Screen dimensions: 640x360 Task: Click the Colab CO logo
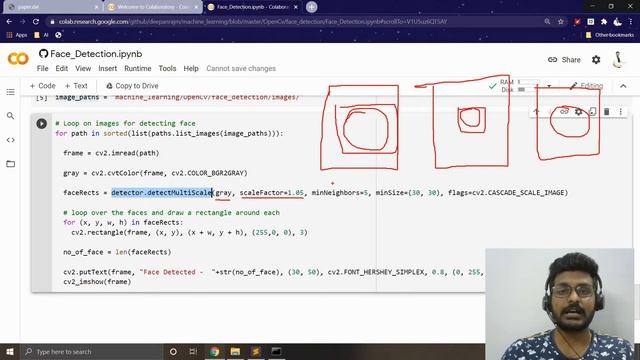pyautogui.click(x=18, y=59)
